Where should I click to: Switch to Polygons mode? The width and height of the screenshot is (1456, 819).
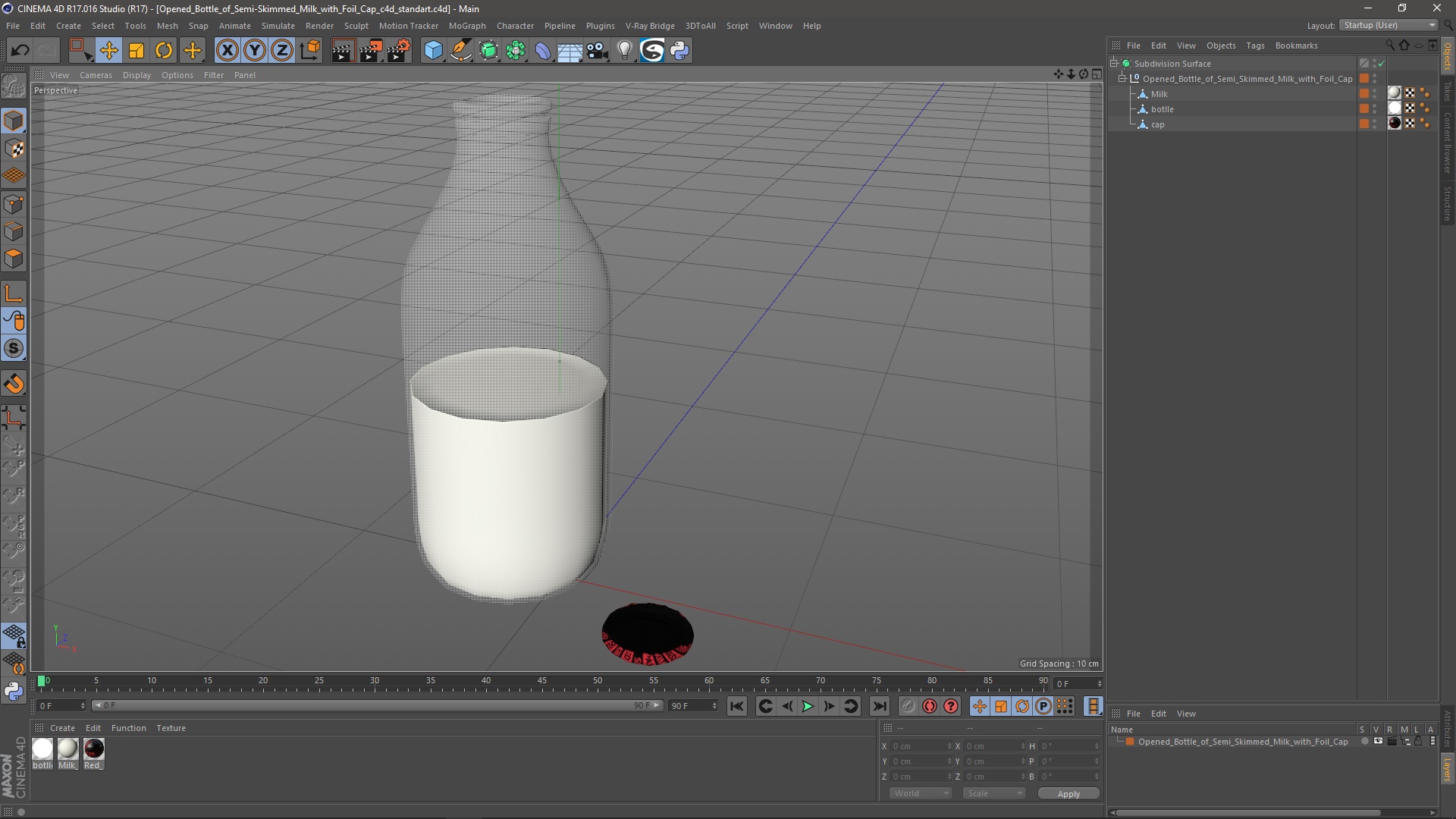(14, 259)
